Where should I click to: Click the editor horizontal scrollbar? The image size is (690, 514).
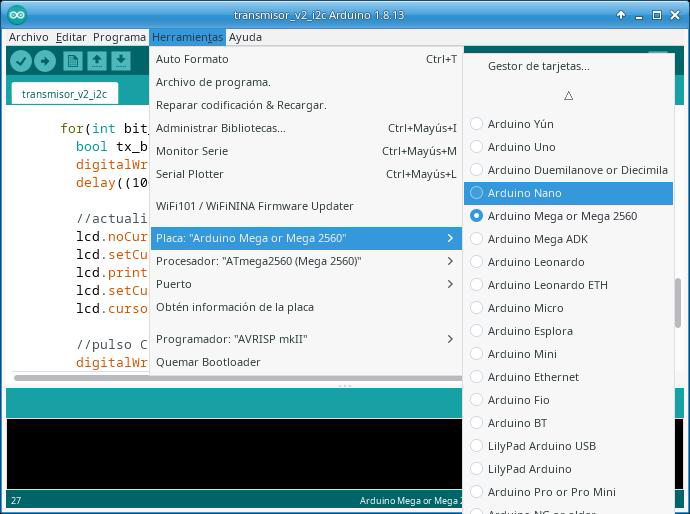point(238,378)
